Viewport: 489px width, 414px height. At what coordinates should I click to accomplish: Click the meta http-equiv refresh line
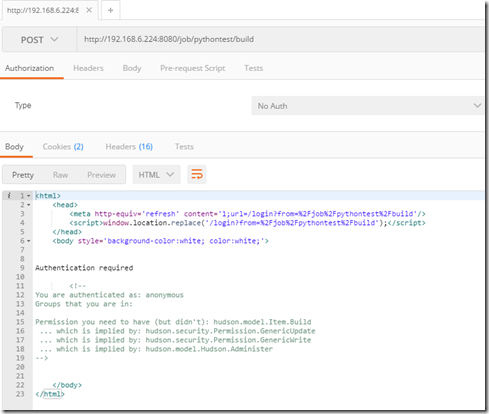[x=248, y=214]
